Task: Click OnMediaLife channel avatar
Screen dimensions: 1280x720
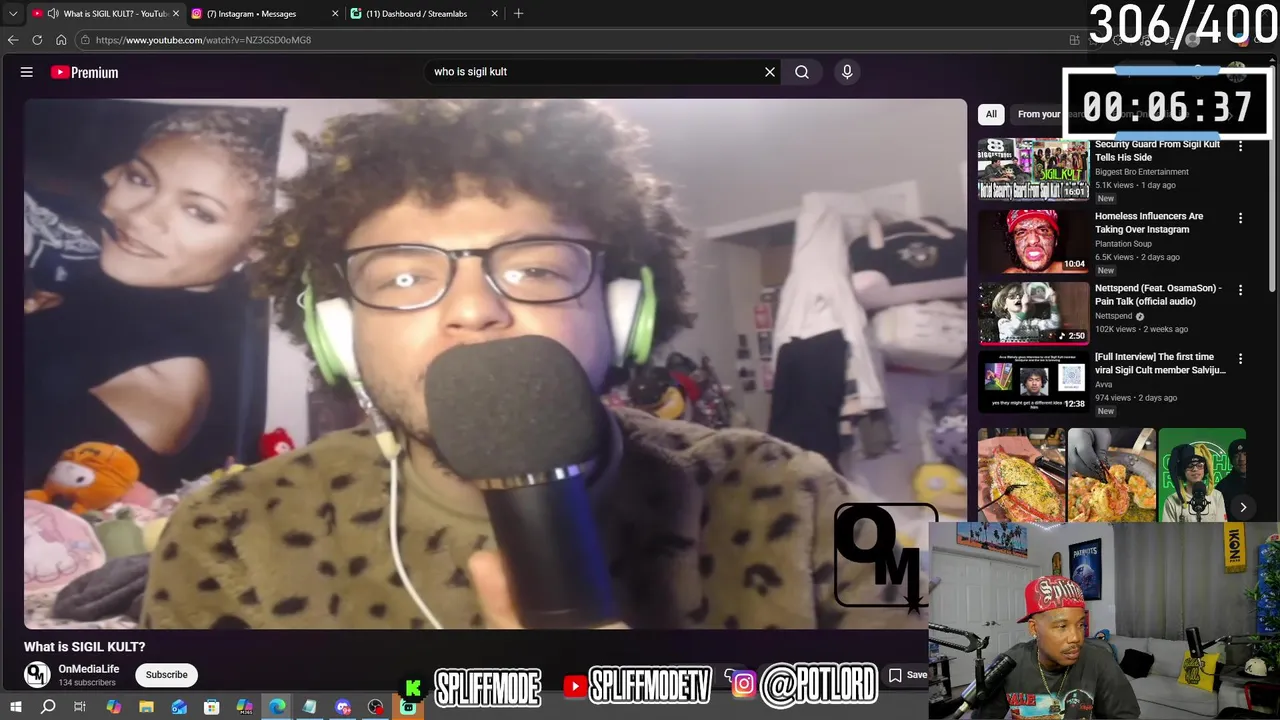Action: point(37,674)
